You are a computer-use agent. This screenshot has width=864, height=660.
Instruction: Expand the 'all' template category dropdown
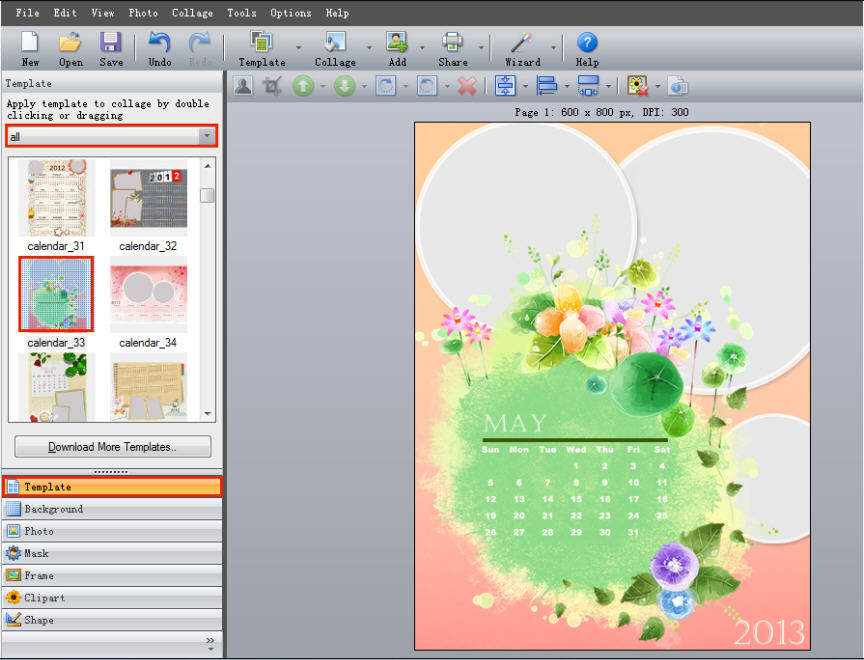(206, 136)
